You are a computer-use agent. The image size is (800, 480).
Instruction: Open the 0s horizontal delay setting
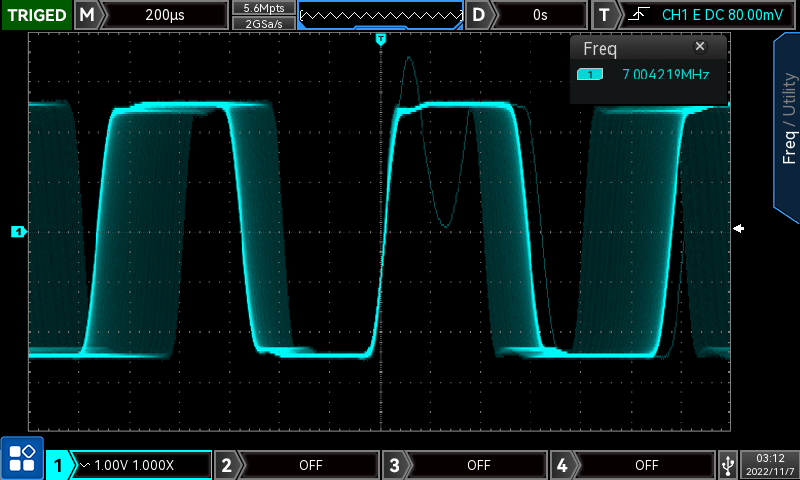tap(540, 15)
